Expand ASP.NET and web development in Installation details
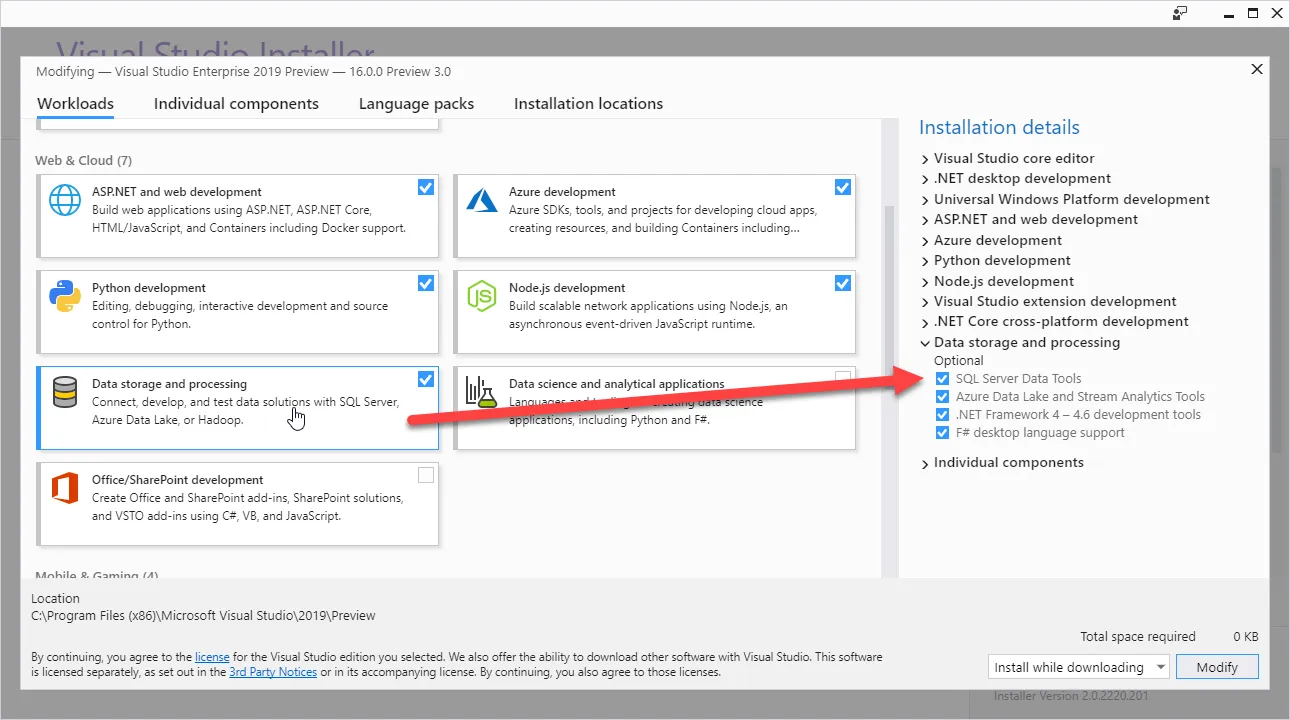Viewport: 1290px width, 720px height. 925,220
